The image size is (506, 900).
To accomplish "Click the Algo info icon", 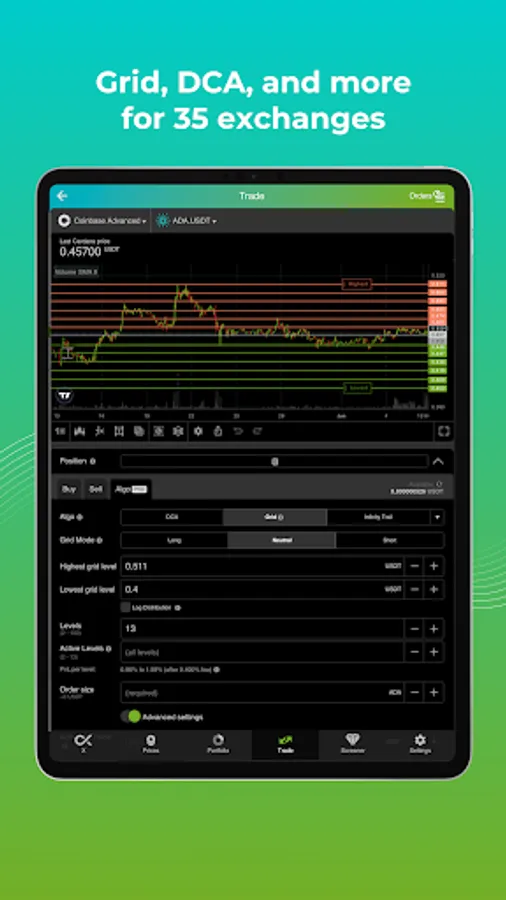I will [80, 517].
